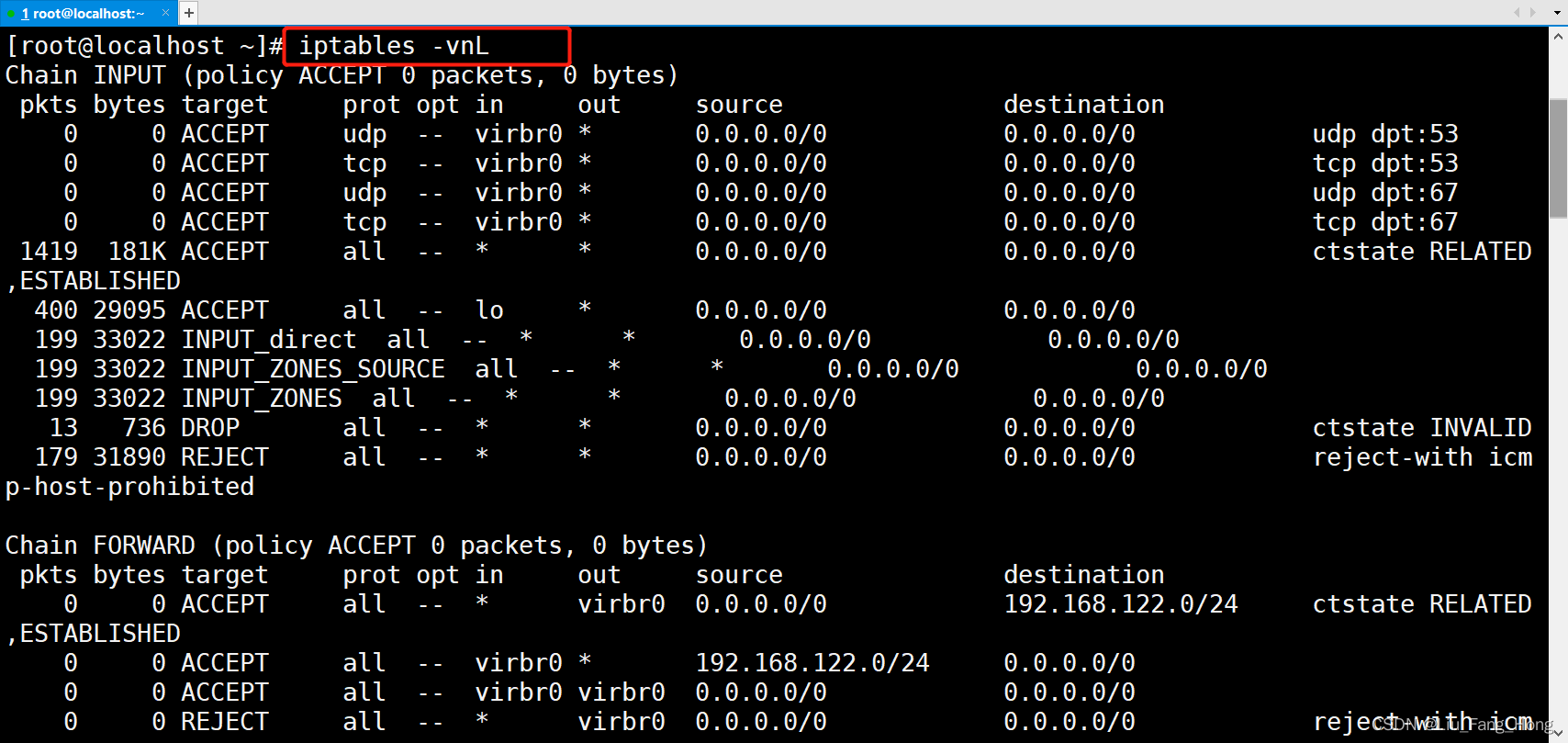The image size is (1568, 743).
Task: Click destination 192.168.122.0/24 in FORWARD chain
Action: (1121, 604)
